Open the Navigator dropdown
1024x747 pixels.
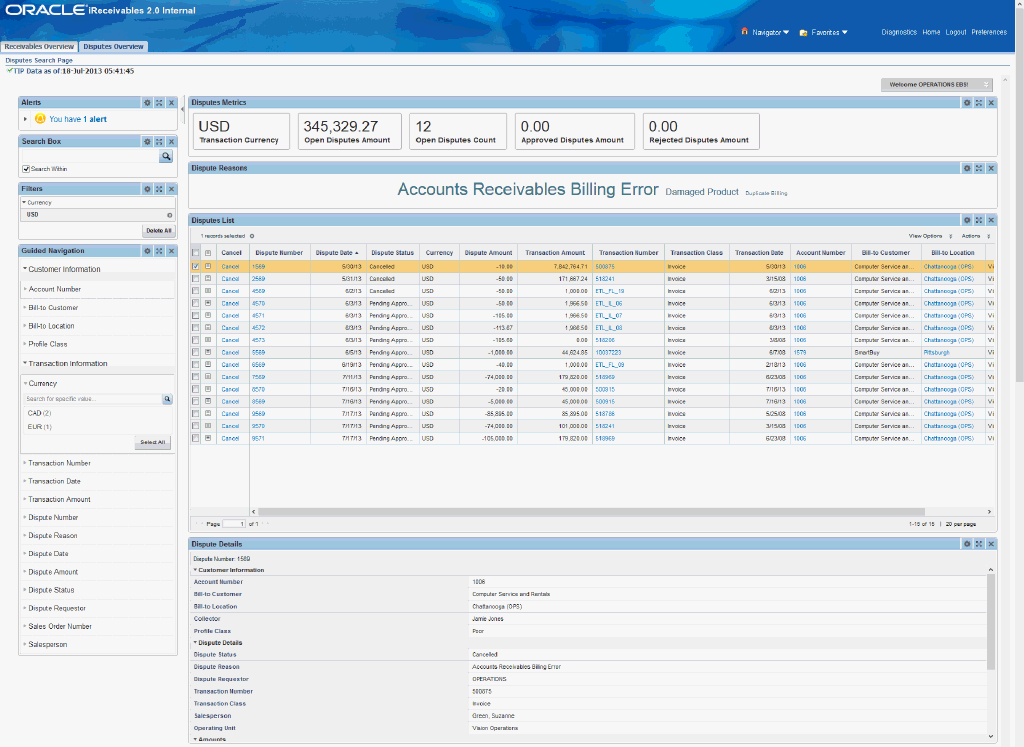(771, 32)
